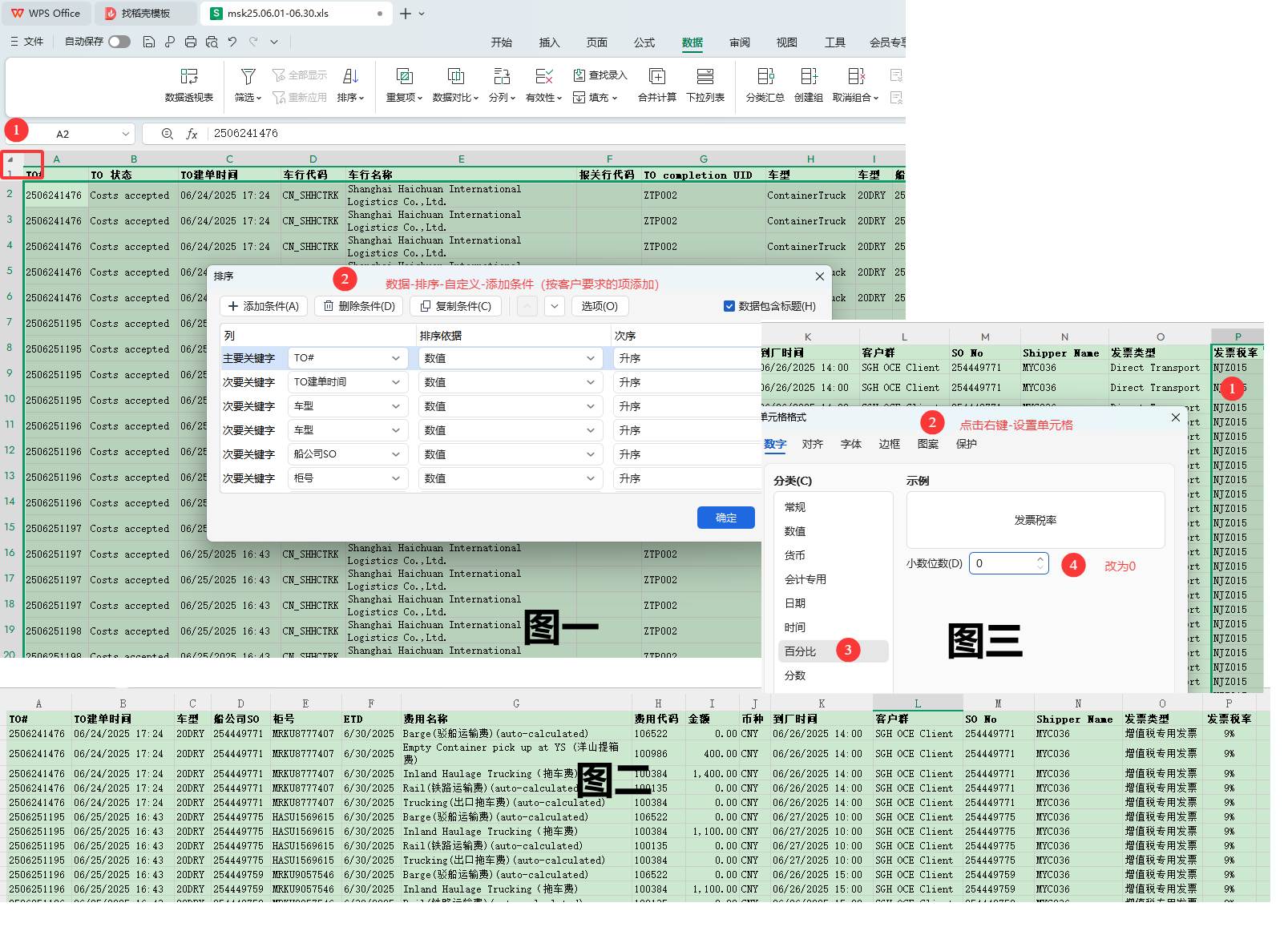This screenshot has width=1288, height=939.
Task: Open the 对齐 tab in format dialog
Action: pos(813,444)
